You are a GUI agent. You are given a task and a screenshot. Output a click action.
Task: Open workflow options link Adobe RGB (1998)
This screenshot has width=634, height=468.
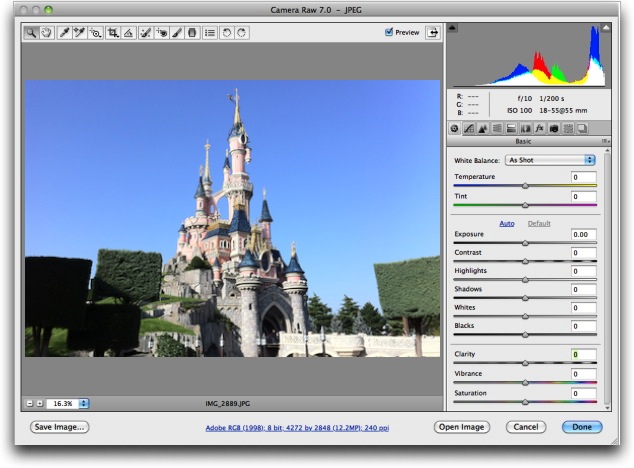(x=297, y=428)
